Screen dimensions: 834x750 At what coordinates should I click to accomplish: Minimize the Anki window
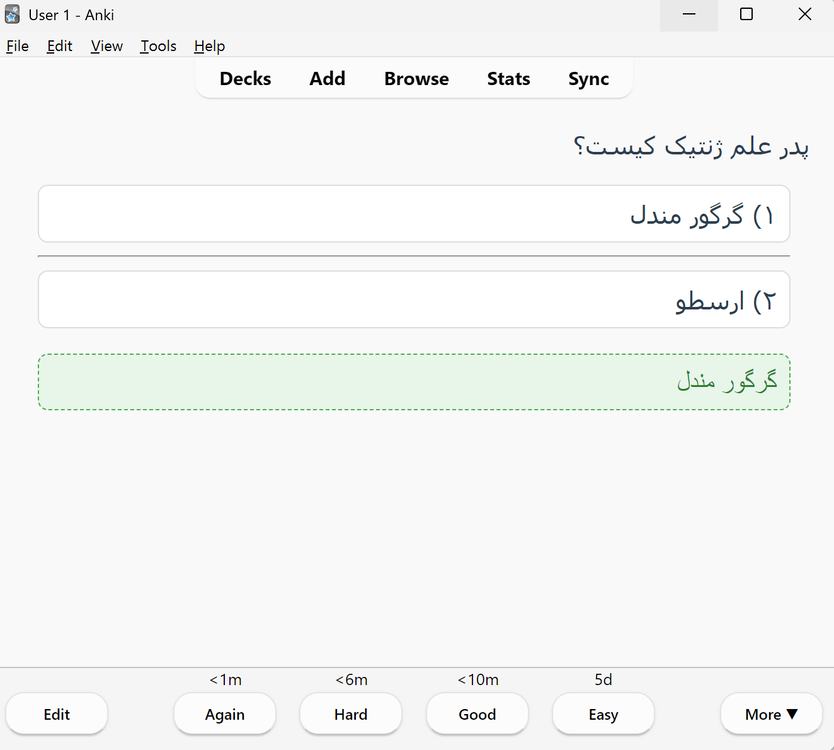(x=689, y=15)
